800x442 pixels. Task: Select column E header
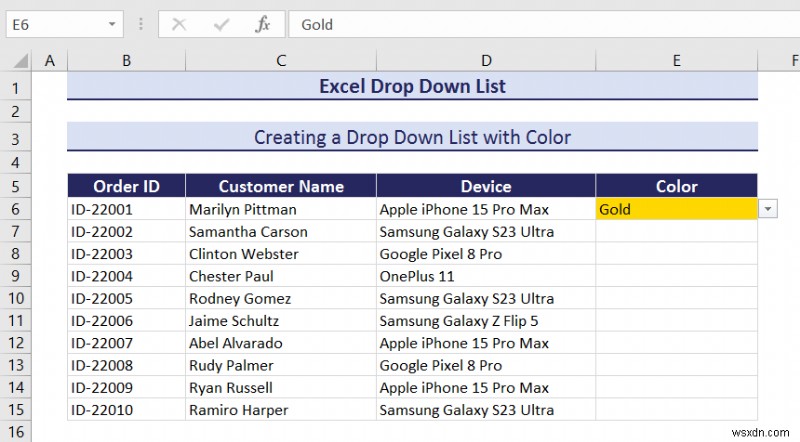pos(677,61)
